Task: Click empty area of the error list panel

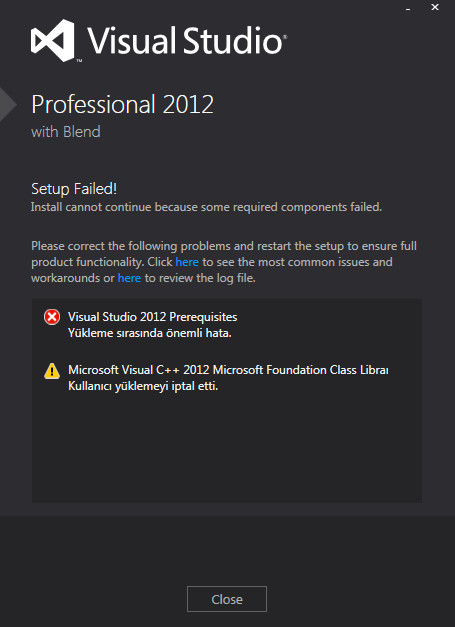Action: (227, 448)
